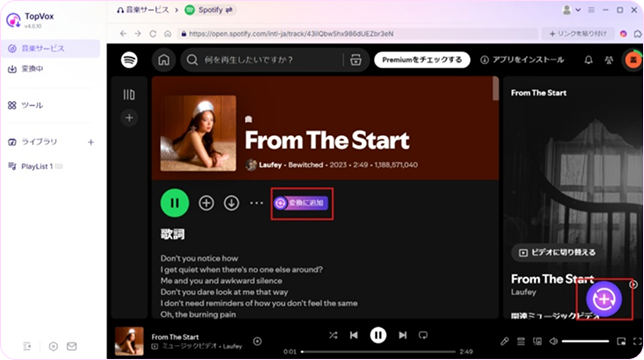Reload the page with refresh icon

[x=153, y=34]
